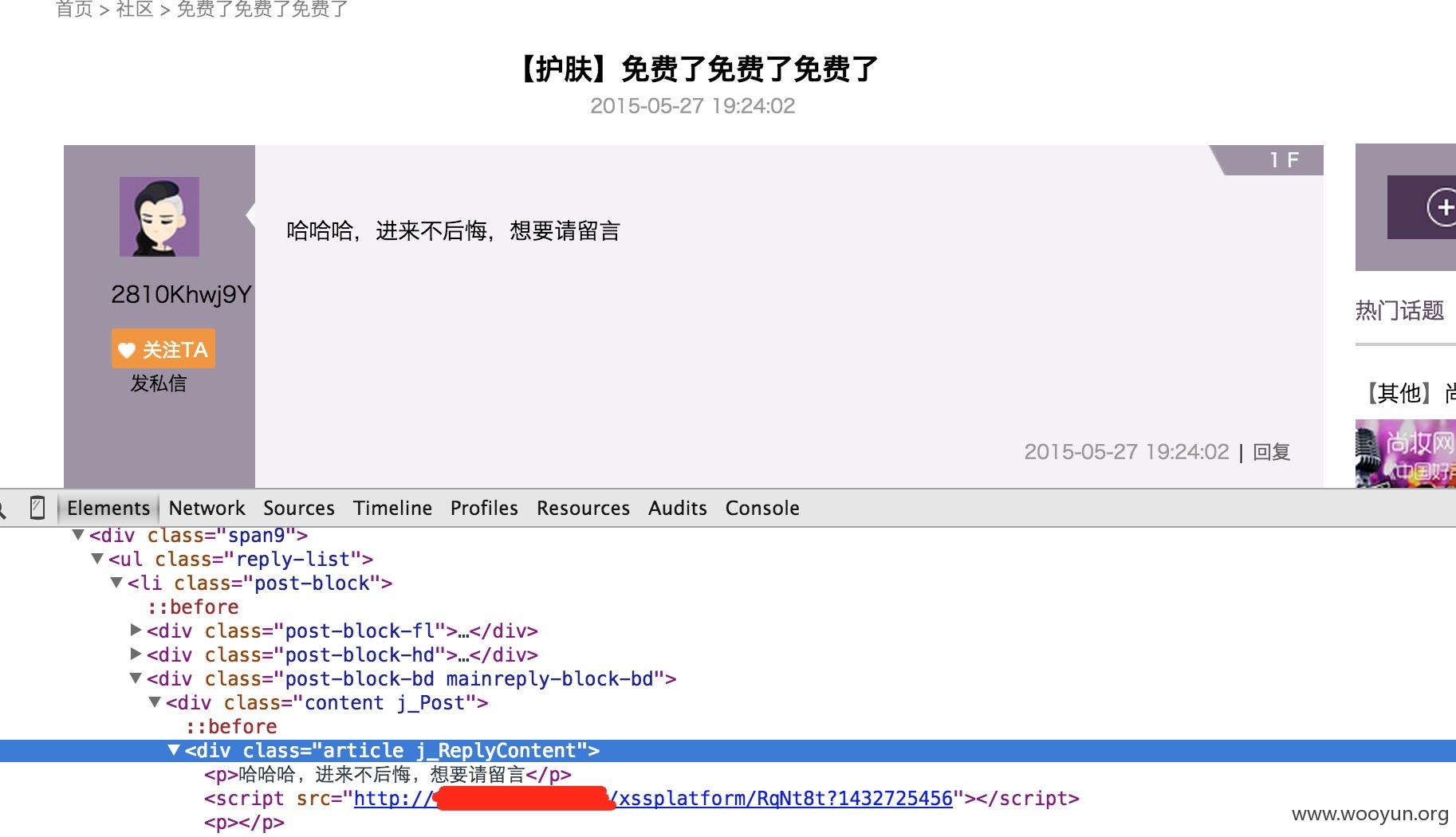Open the Audits tab
This screenshot has width=1456, height=837.
pyautogui.click(x=678, y=508)
